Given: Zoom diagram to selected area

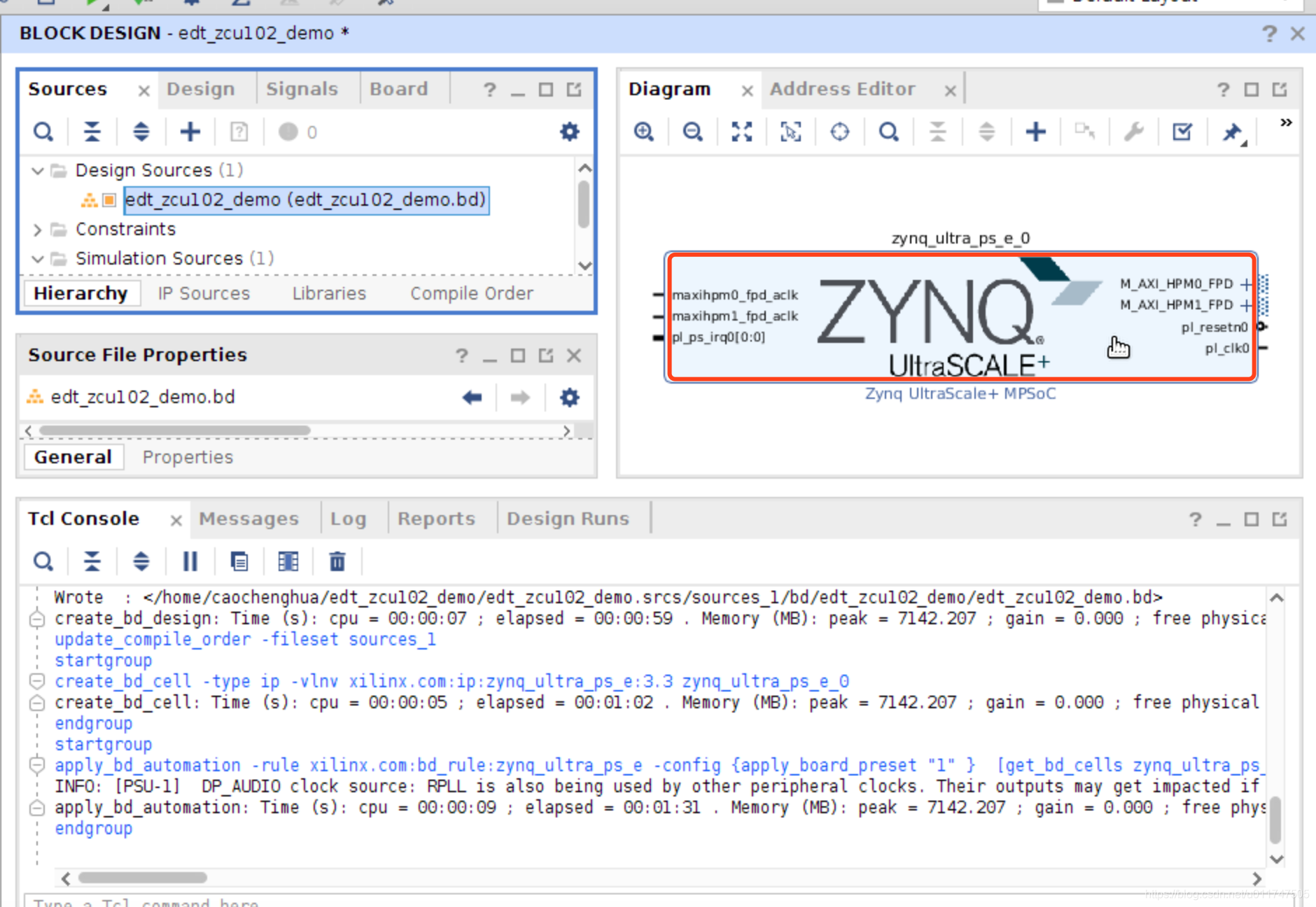Looking at the screenshot, I should pos(791,132).
